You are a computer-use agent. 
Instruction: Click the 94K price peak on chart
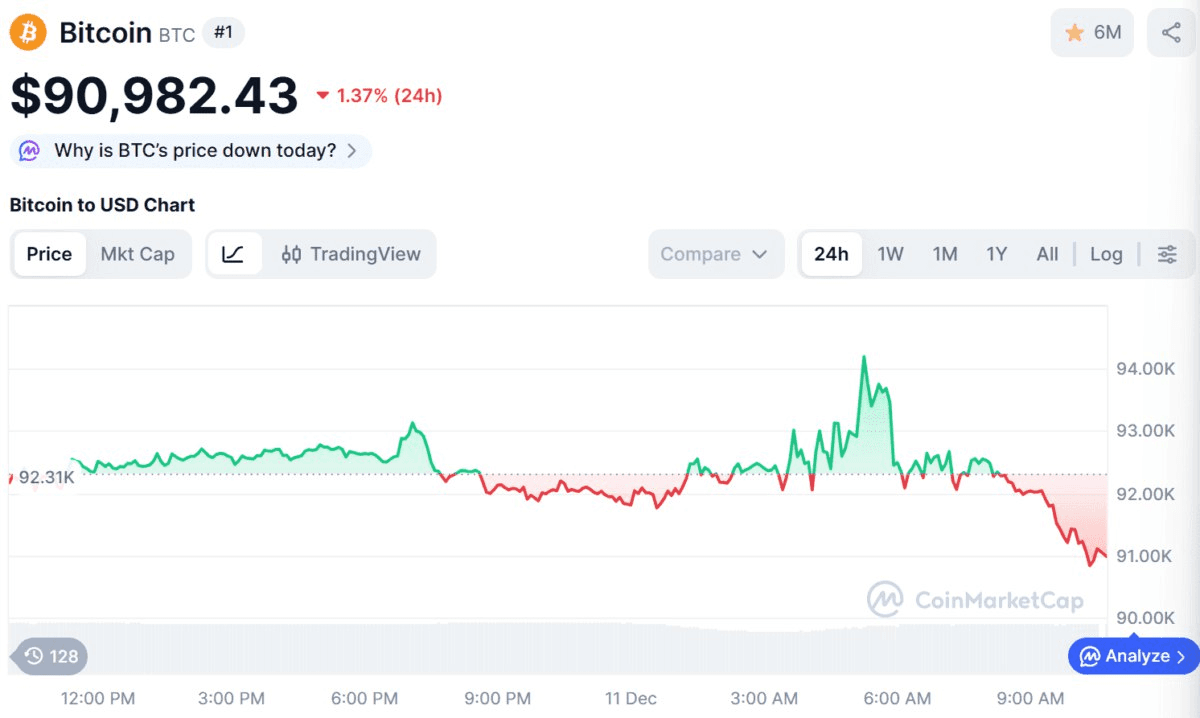click(863, 358)
